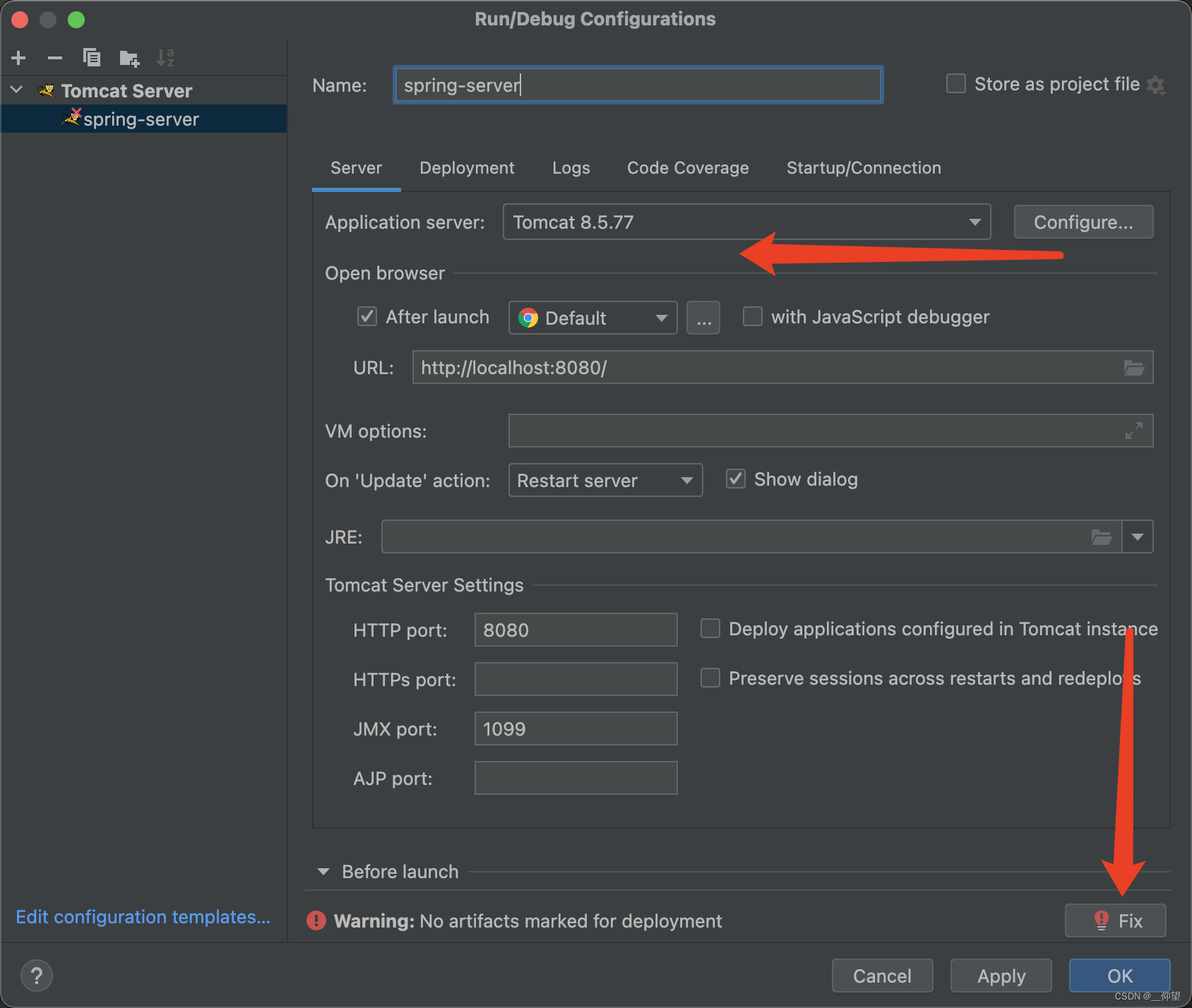Open gear next to Store as project file

tap(1156, 85)
